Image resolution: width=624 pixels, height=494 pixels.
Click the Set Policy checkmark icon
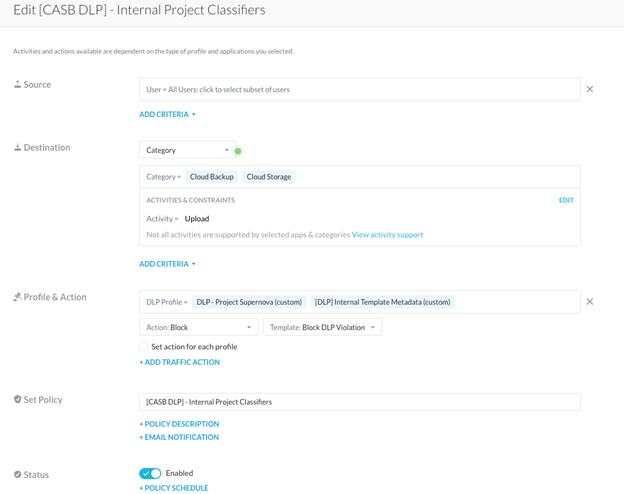(17, 400)
